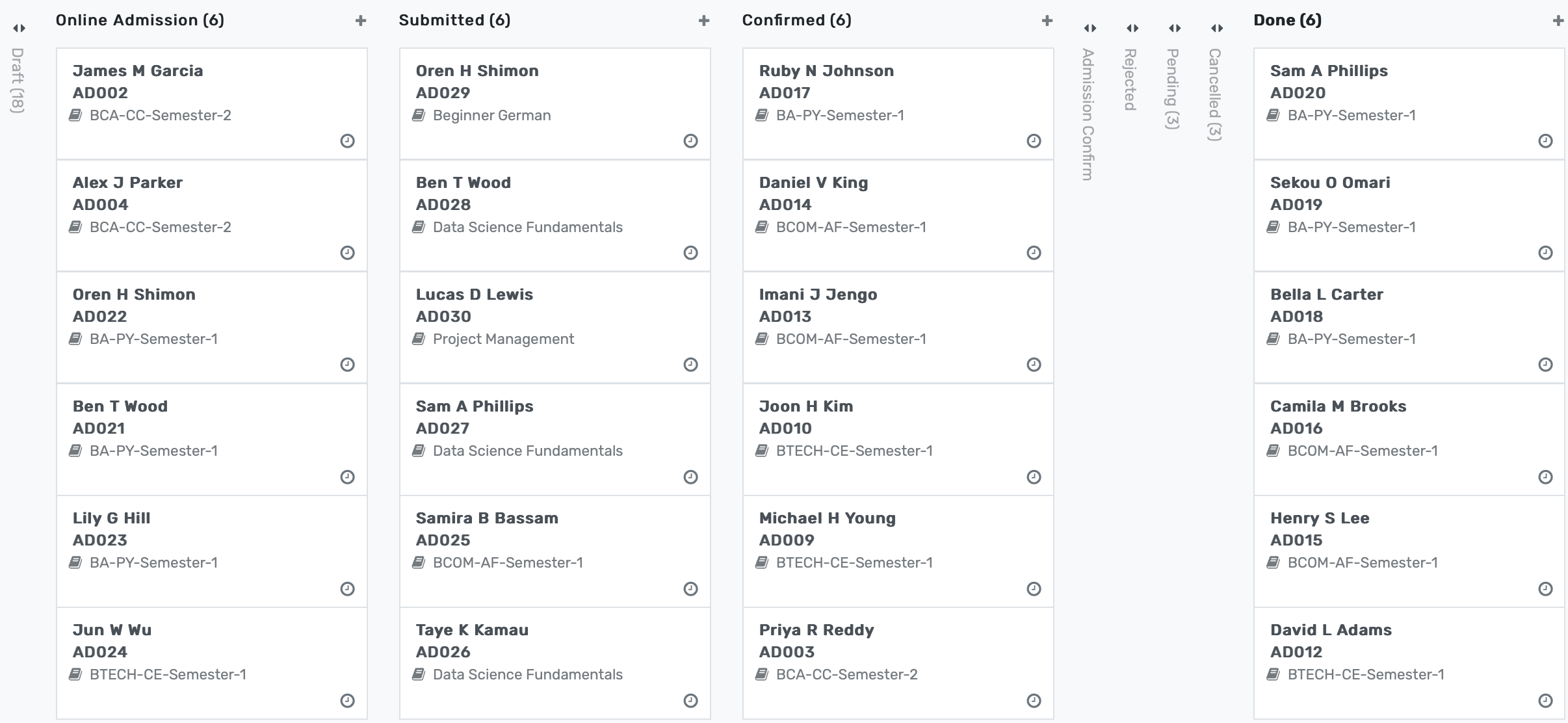The height and width of the screenshot is (723, 1568).
Task: Expand the folded Draft (18) column
Action: pos(19,28)
